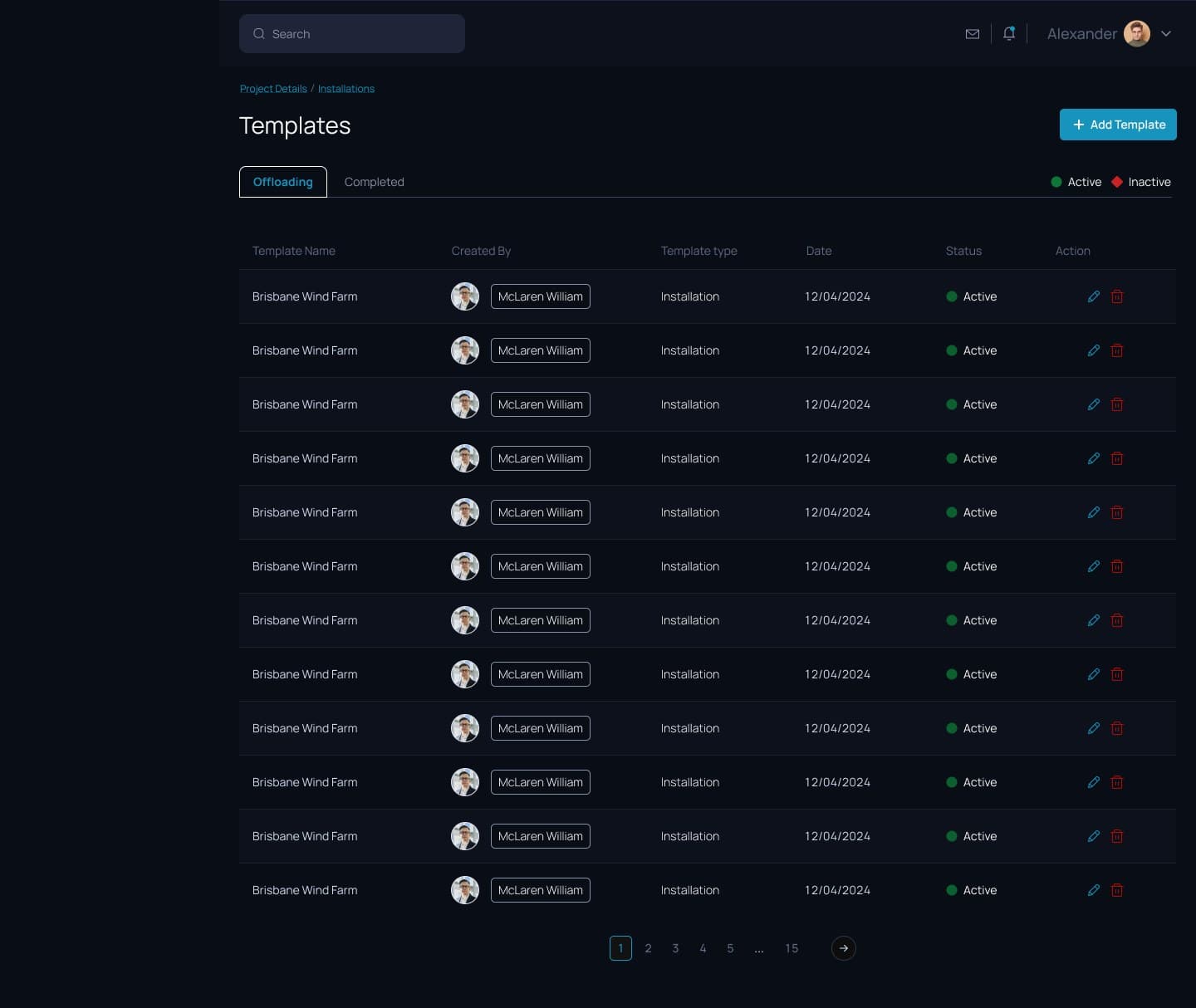Focus the Search input field
Screen dimensions: 1196x1008
(x=352, y=34)
